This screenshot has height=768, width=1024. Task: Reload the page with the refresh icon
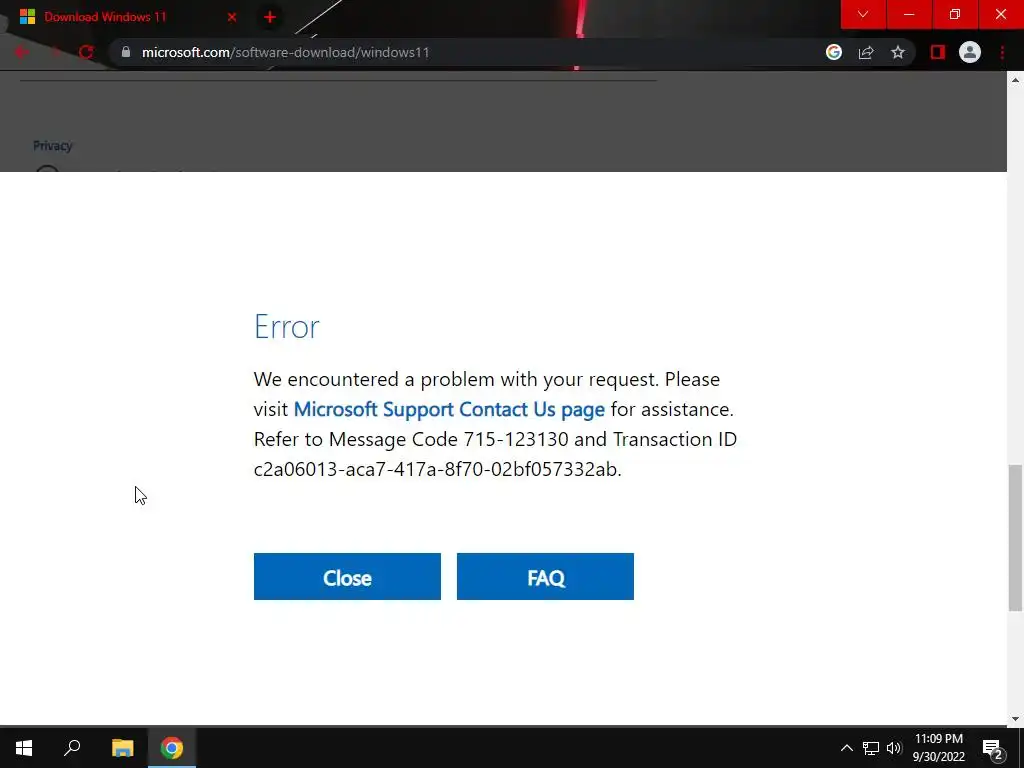86,52
